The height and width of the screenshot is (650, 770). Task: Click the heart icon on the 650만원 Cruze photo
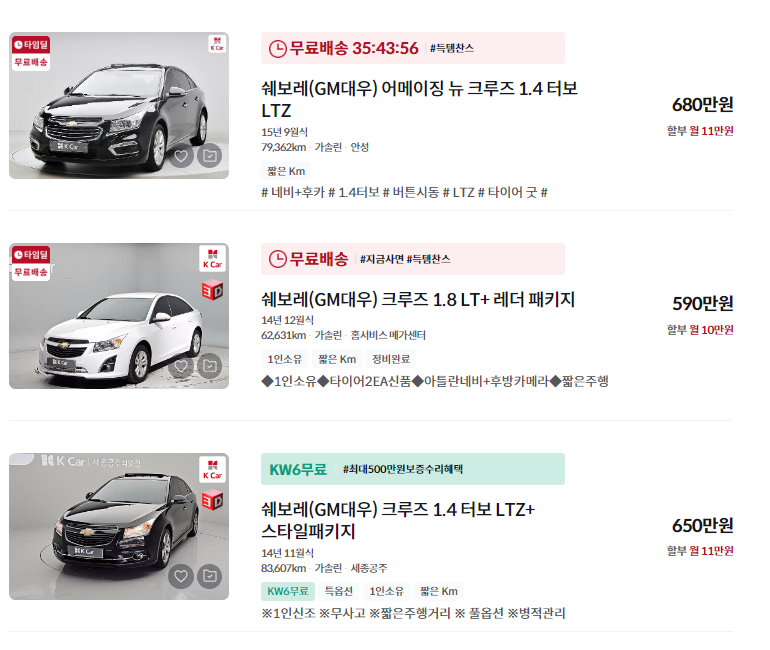pyautogui.click(x=181, y=576)
